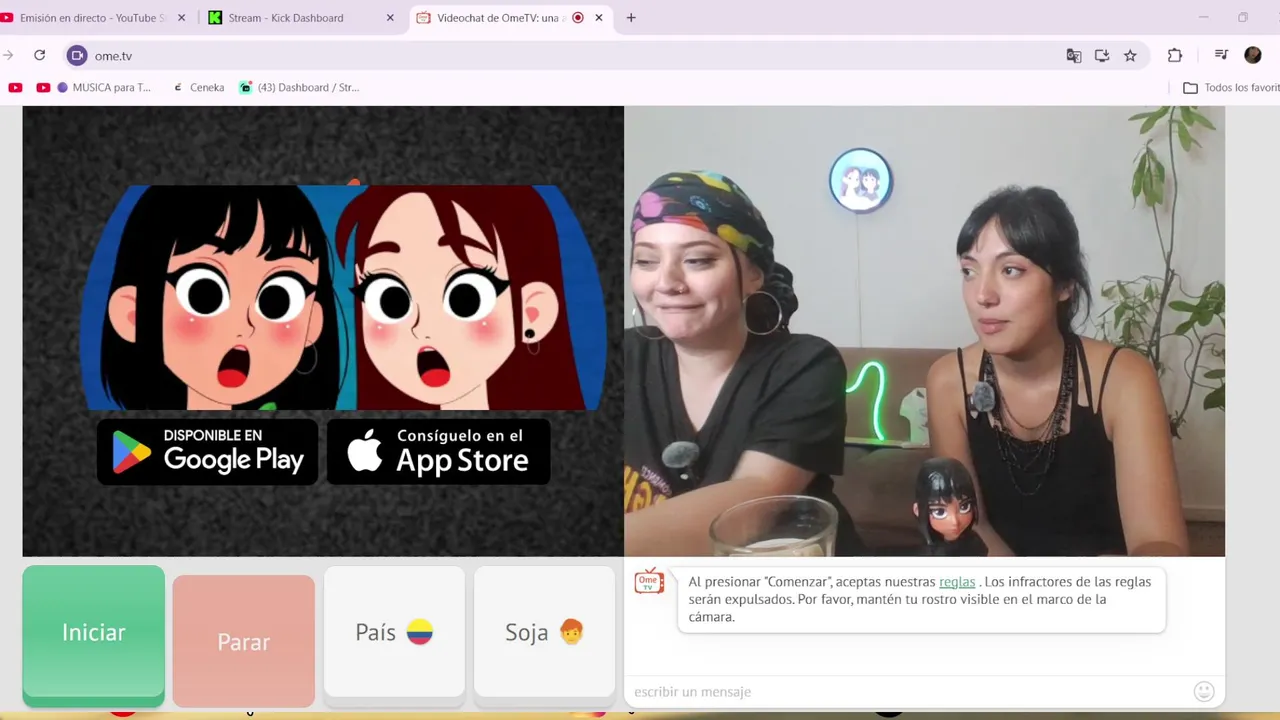This screenshot has height=720, width=1280.
Task: Open the reglas link in chat notice
Action: (957, 582)
